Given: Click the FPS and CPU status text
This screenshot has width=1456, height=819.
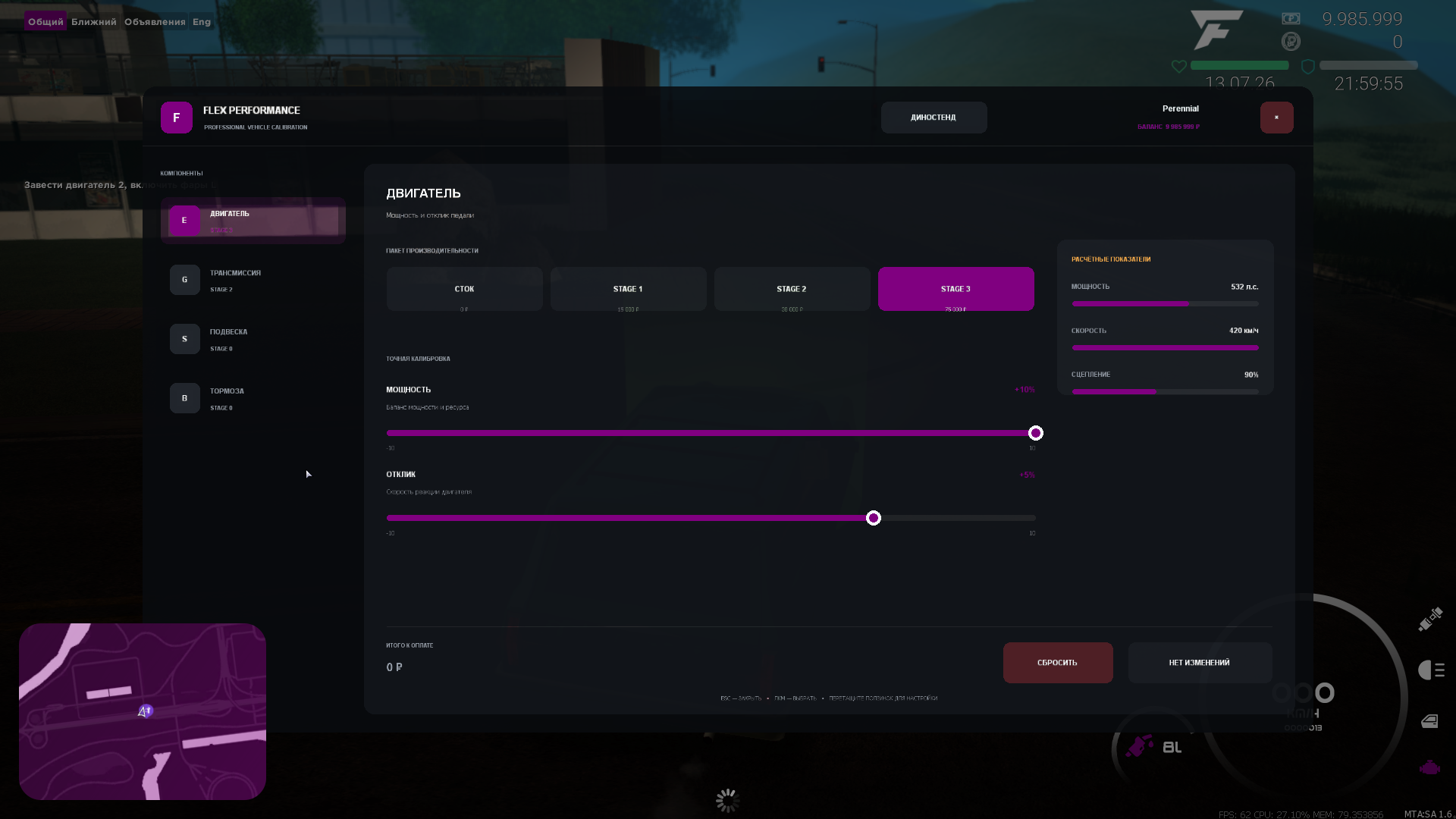Looking at the screenshot, I should (x=1301, y=814).
